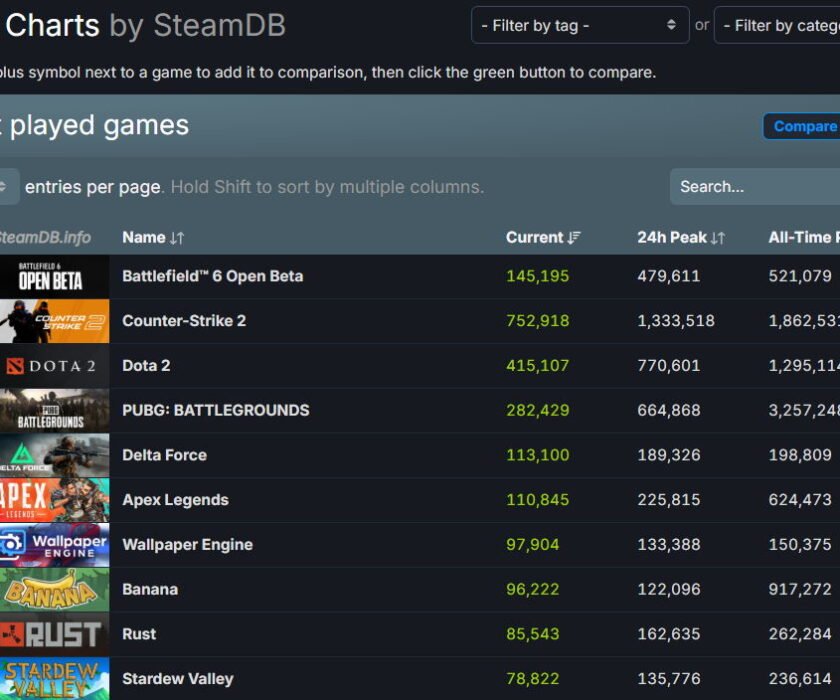
Task: Open Wallpaper Engine thumbnail image
Action: click(x=55, y=545)
